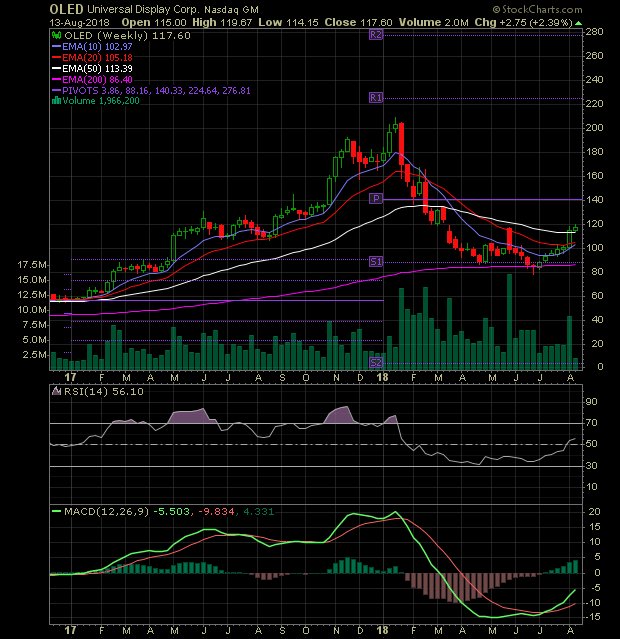Click the S month label under volume bars
Image resolution: width=620 pixels, height=639 pixels.
pyautogui.click(x=282, y=378)
